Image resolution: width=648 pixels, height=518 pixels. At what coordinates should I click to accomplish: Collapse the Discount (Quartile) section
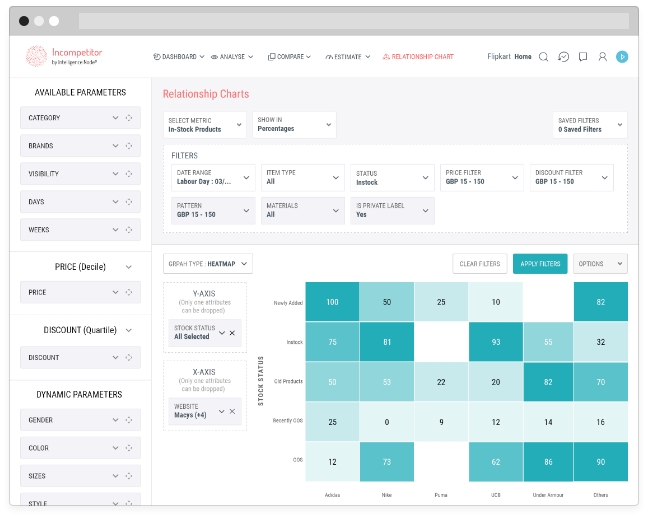pos(129,330)
